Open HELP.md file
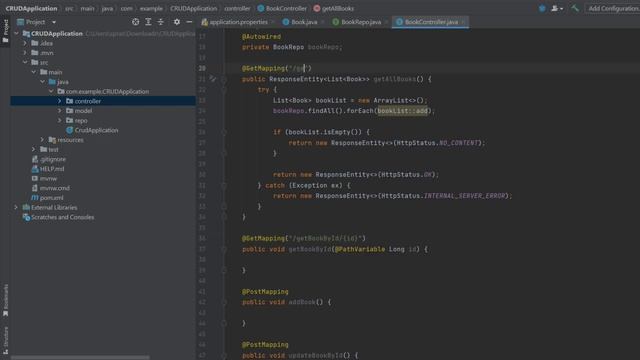Screen dimensions: 640x360 (x=52, y=169)
